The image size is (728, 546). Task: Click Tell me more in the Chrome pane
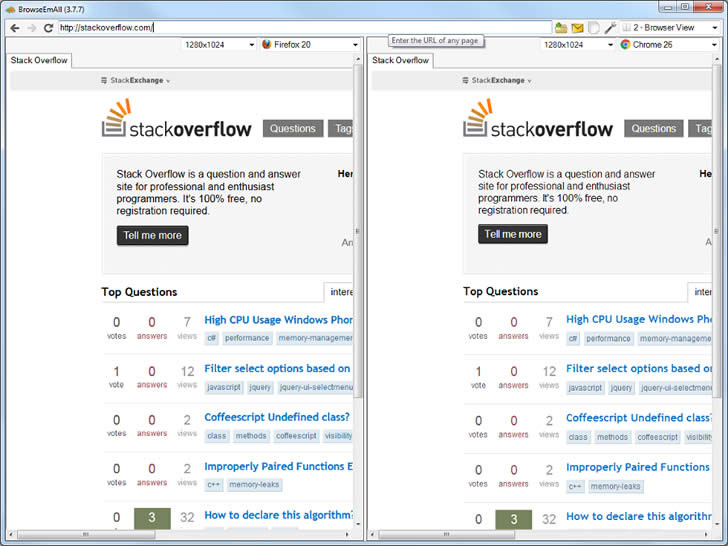(513, 234)
